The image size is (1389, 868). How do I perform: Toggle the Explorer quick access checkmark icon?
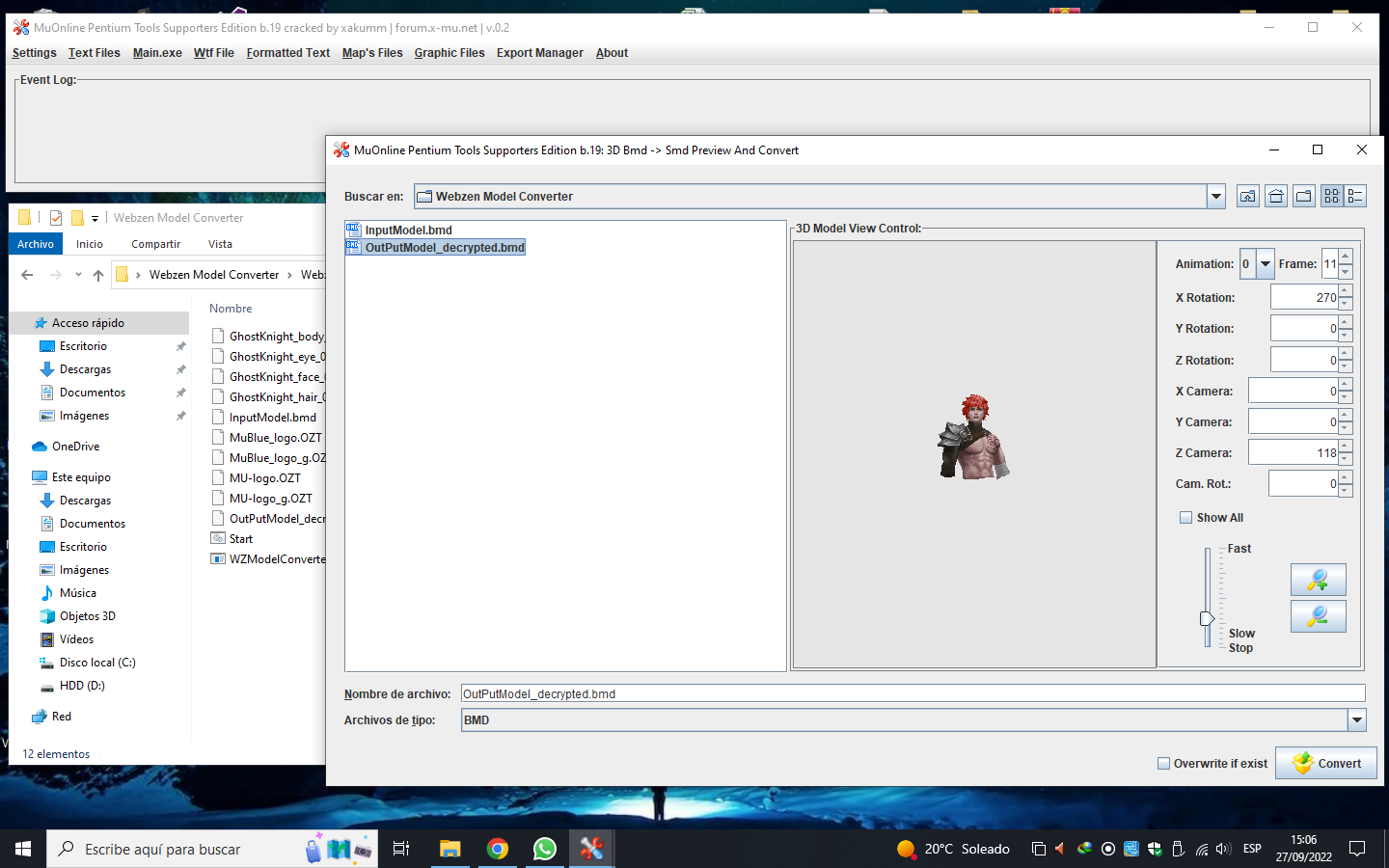coord(56,218)
